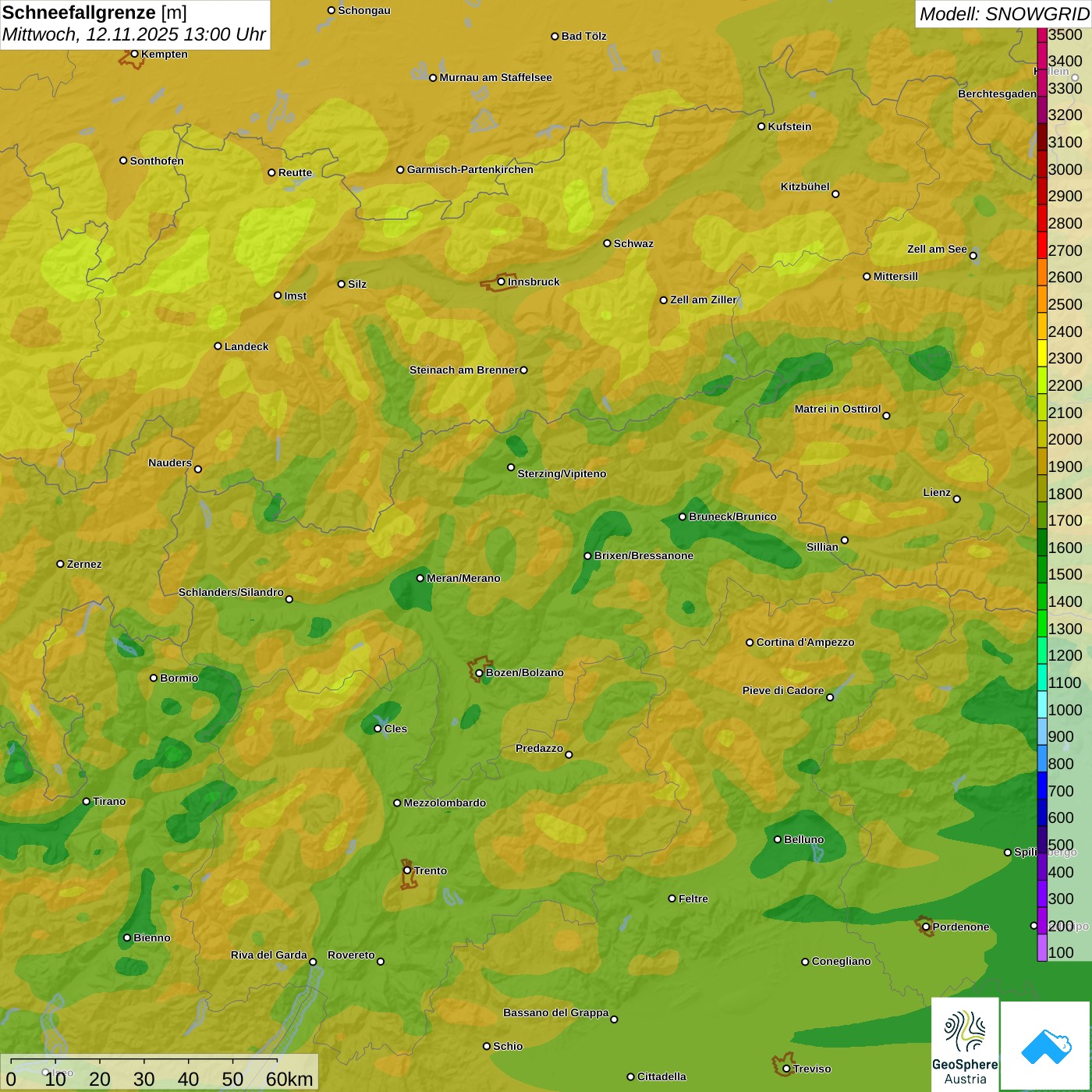This screenshot has width=1092, height=1092.
Task: Select the 3500 legend color swatch
Action: click(1041, 34)
